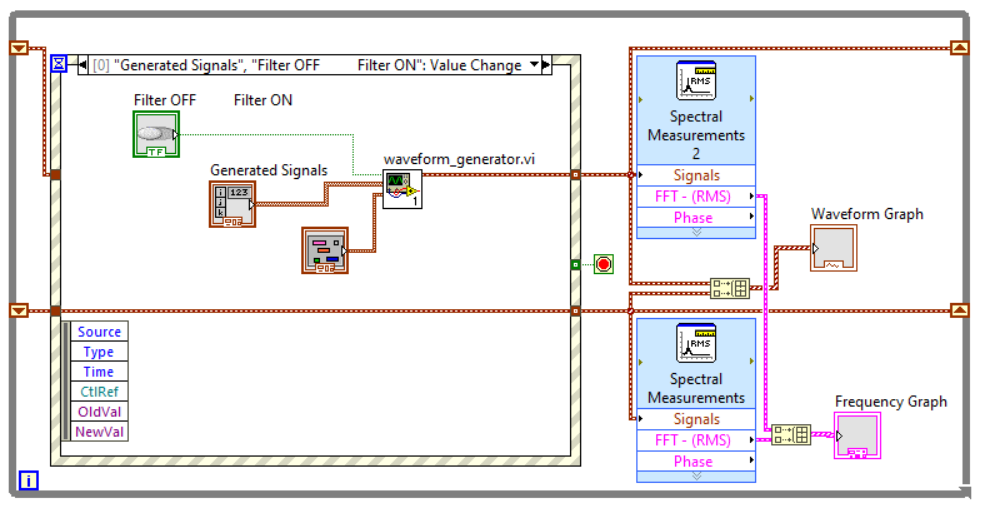Toggle the Filter OFF boolean control
The width and height of the screenshot is (981, 506).
coord(156,133)
